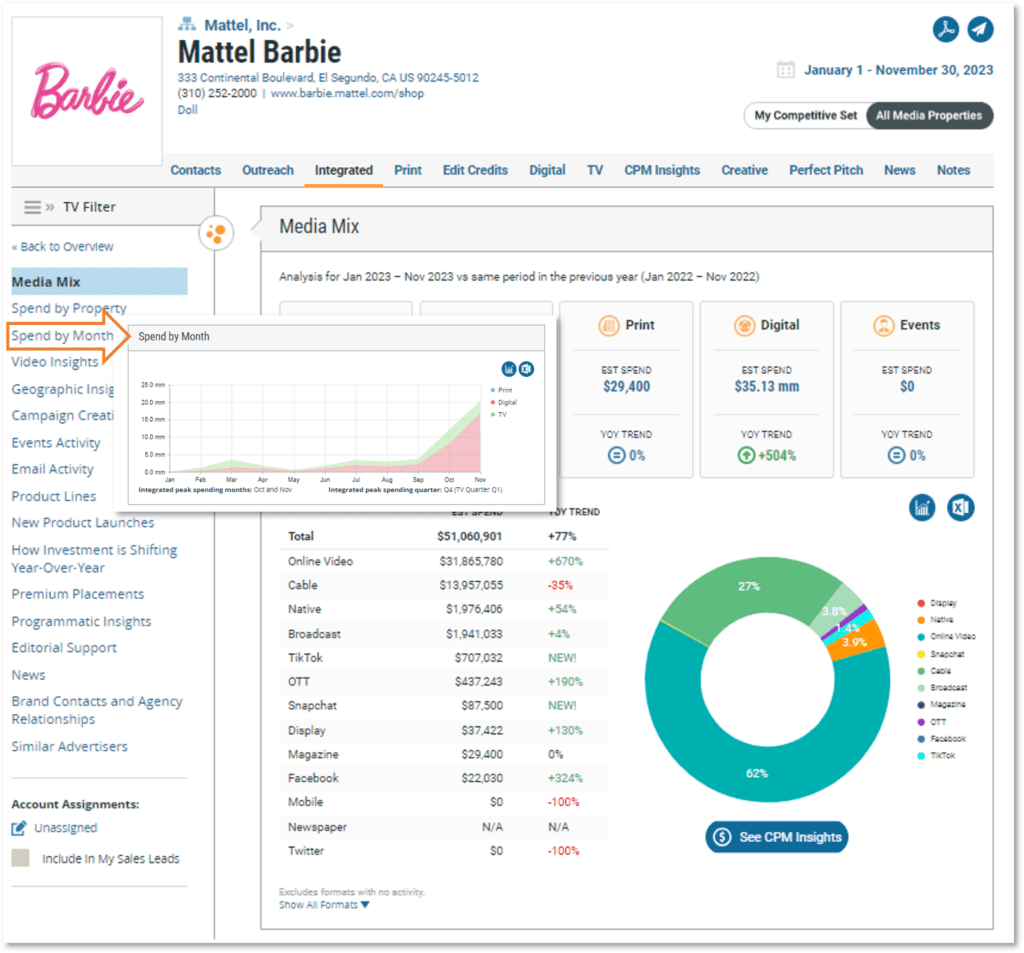Screen dimensions: 1024x953
Task: Open Premium Placements in sidebar
Action: pos(78,594)
